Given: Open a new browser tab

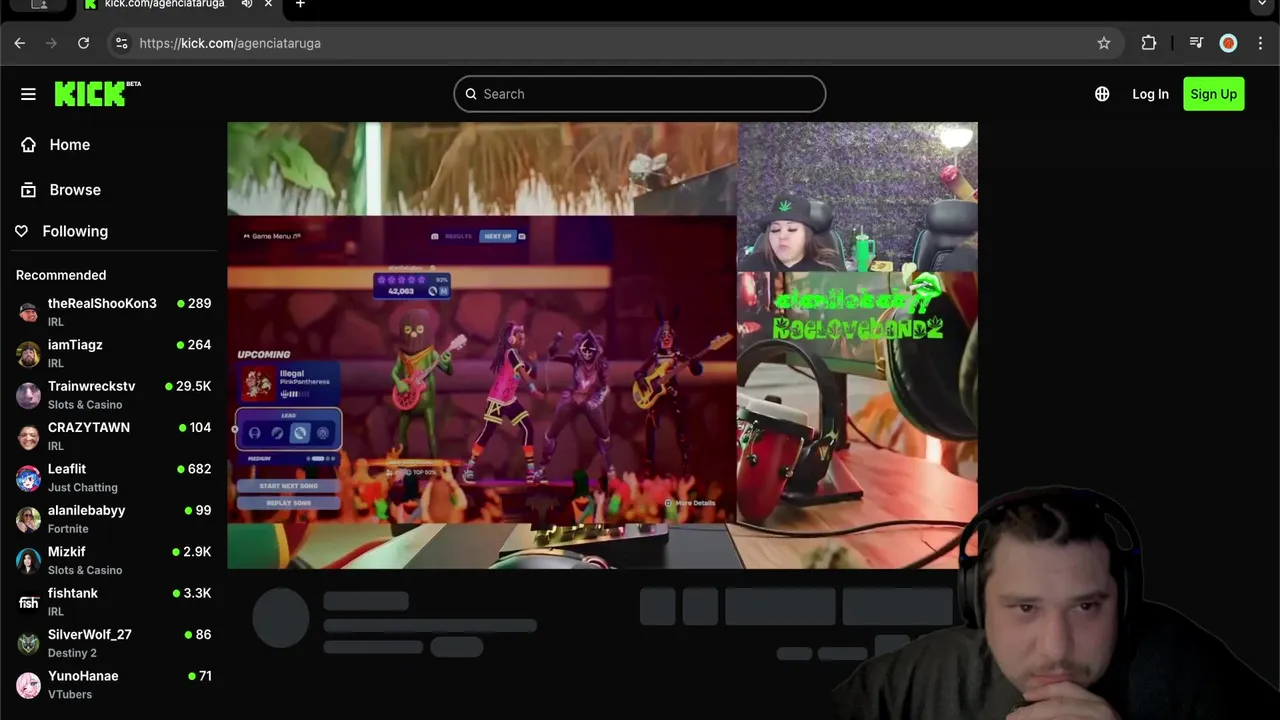Looking at the screenshot, I should 300,5.
